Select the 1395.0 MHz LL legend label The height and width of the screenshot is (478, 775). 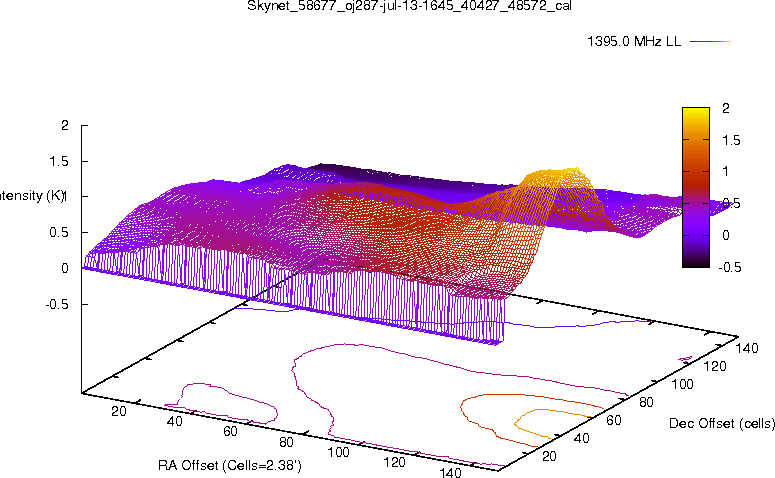[634, 42]
